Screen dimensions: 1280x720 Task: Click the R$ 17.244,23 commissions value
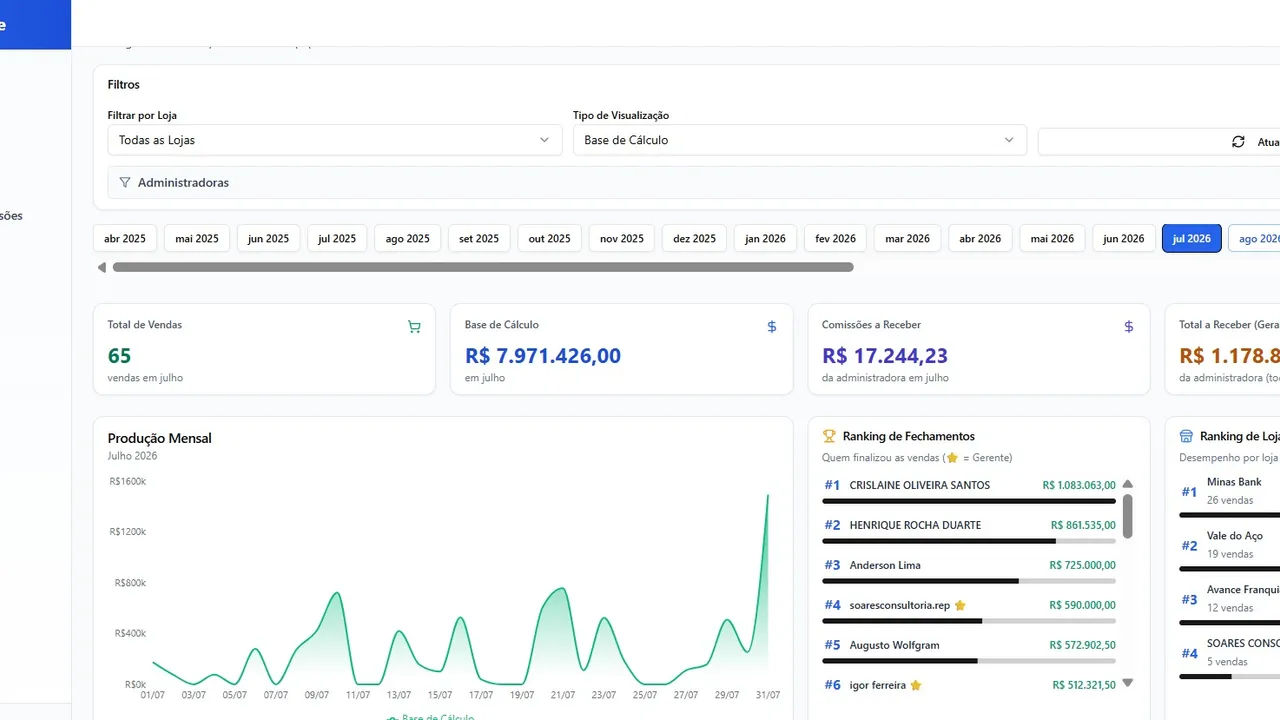pos(885,355)
